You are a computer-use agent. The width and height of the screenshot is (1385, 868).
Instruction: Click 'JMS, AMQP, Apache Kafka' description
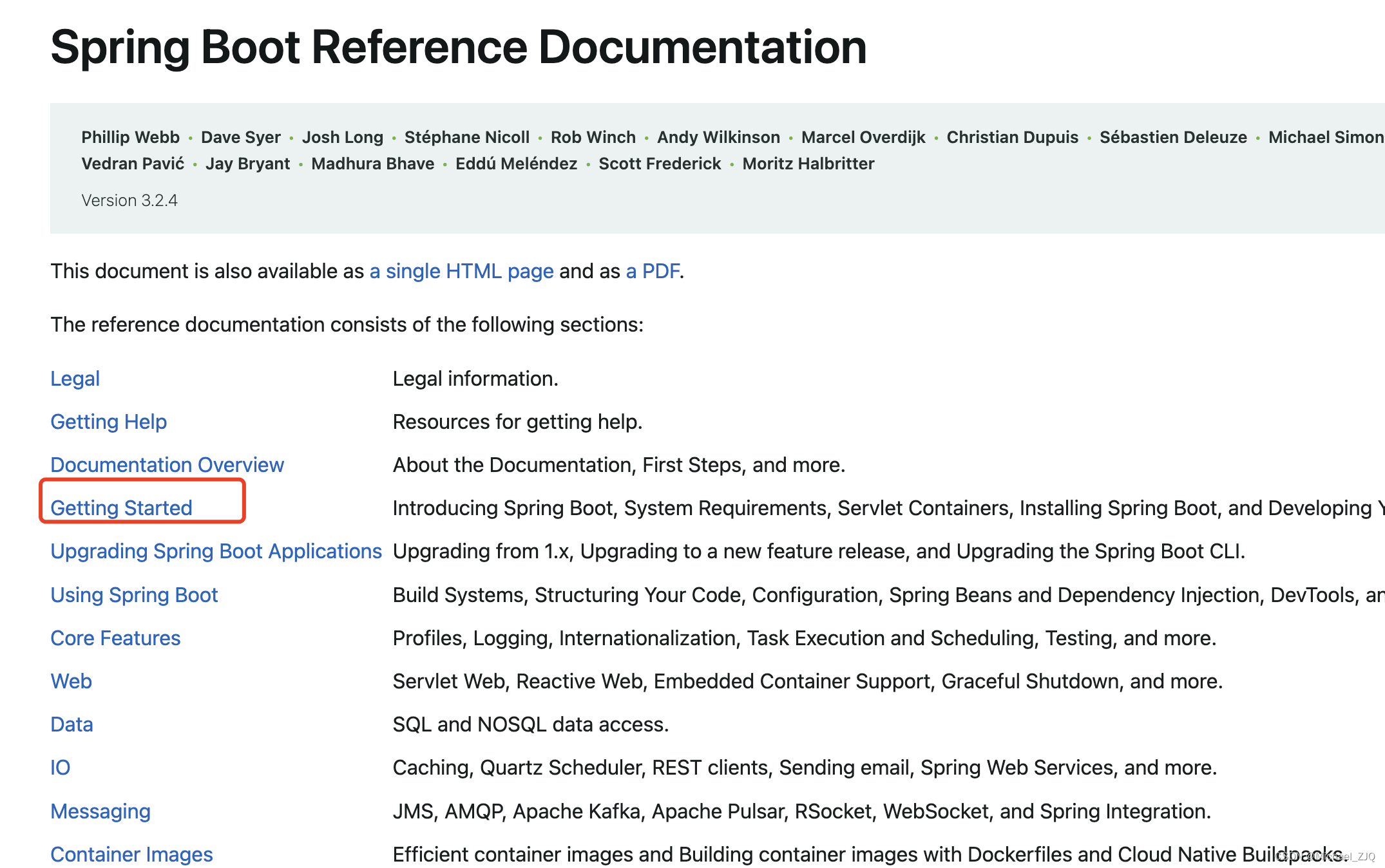[802, 811]
